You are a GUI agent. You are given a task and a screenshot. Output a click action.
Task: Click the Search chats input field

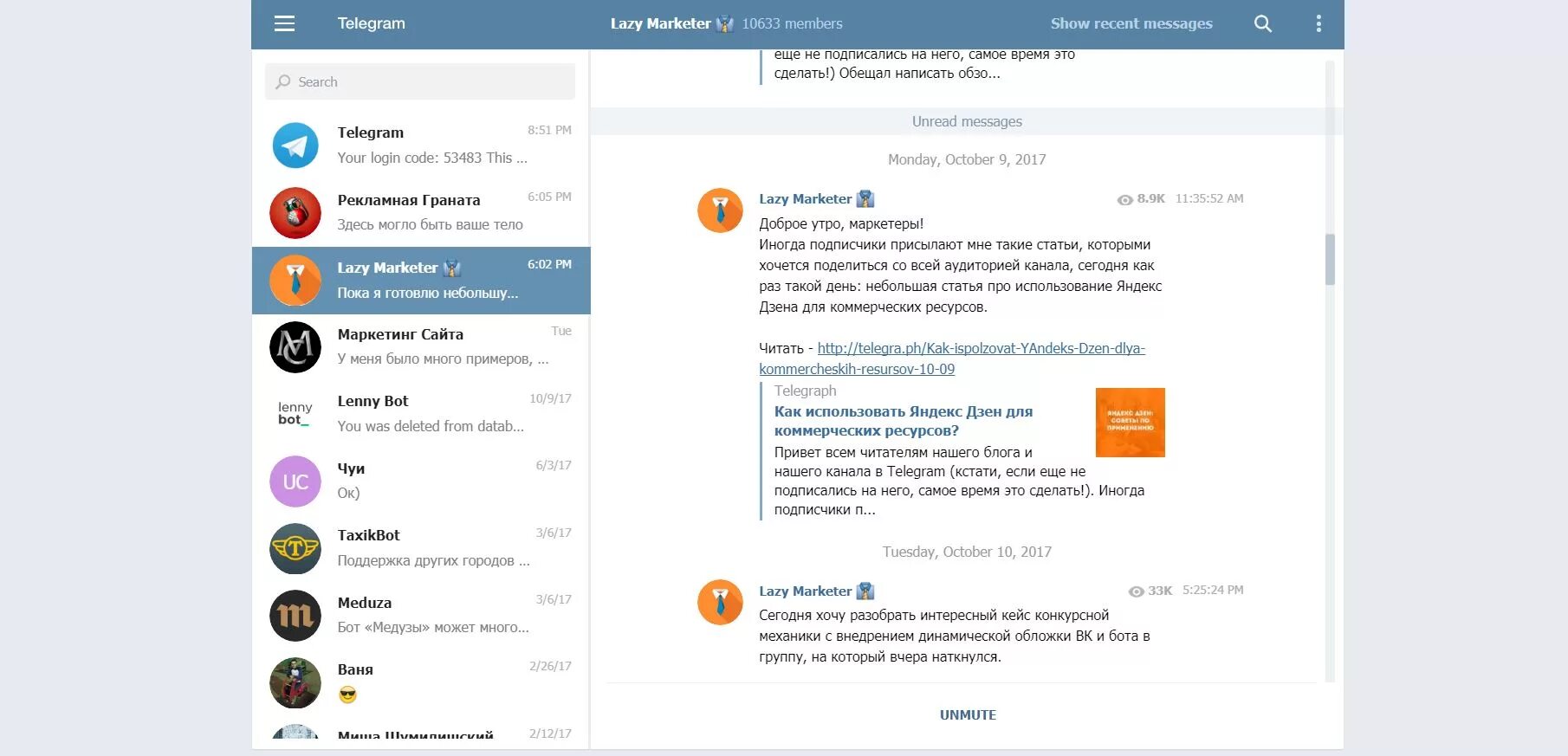click(419, 81)
